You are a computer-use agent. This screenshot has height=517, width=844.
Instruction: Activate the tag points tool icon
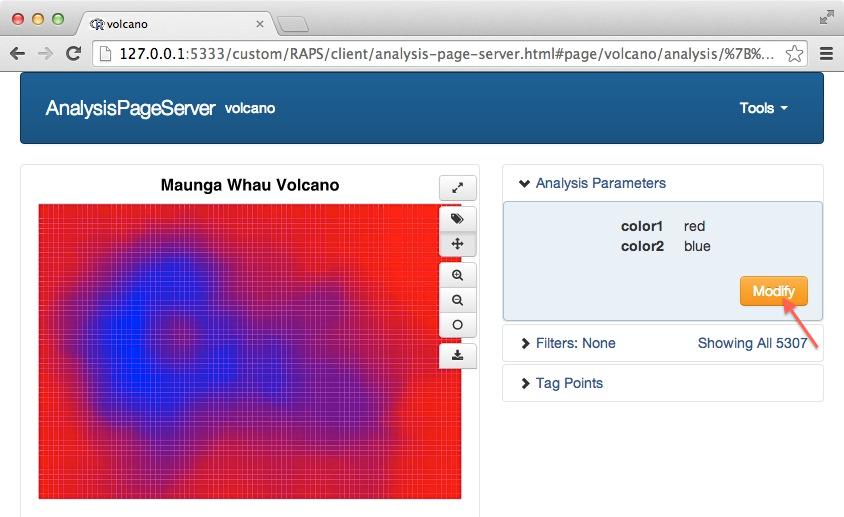[457, 218]
